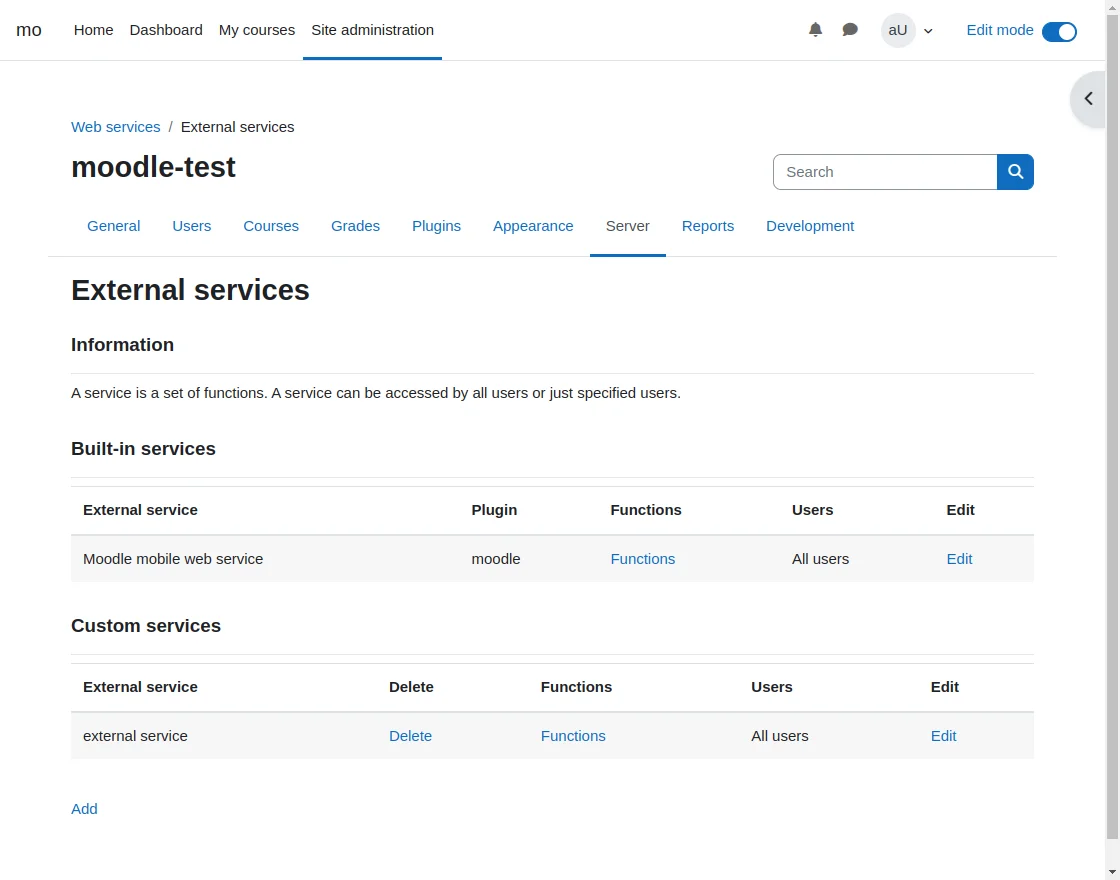Open Dashboard from the top navigation

coord(166,30)
